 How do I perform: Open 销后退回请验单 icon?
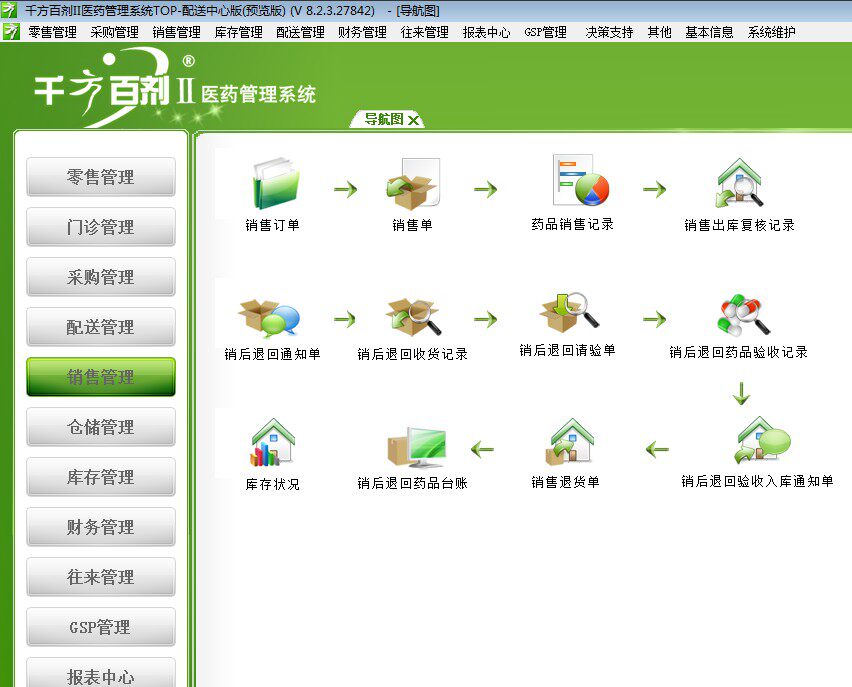(568, 312)
